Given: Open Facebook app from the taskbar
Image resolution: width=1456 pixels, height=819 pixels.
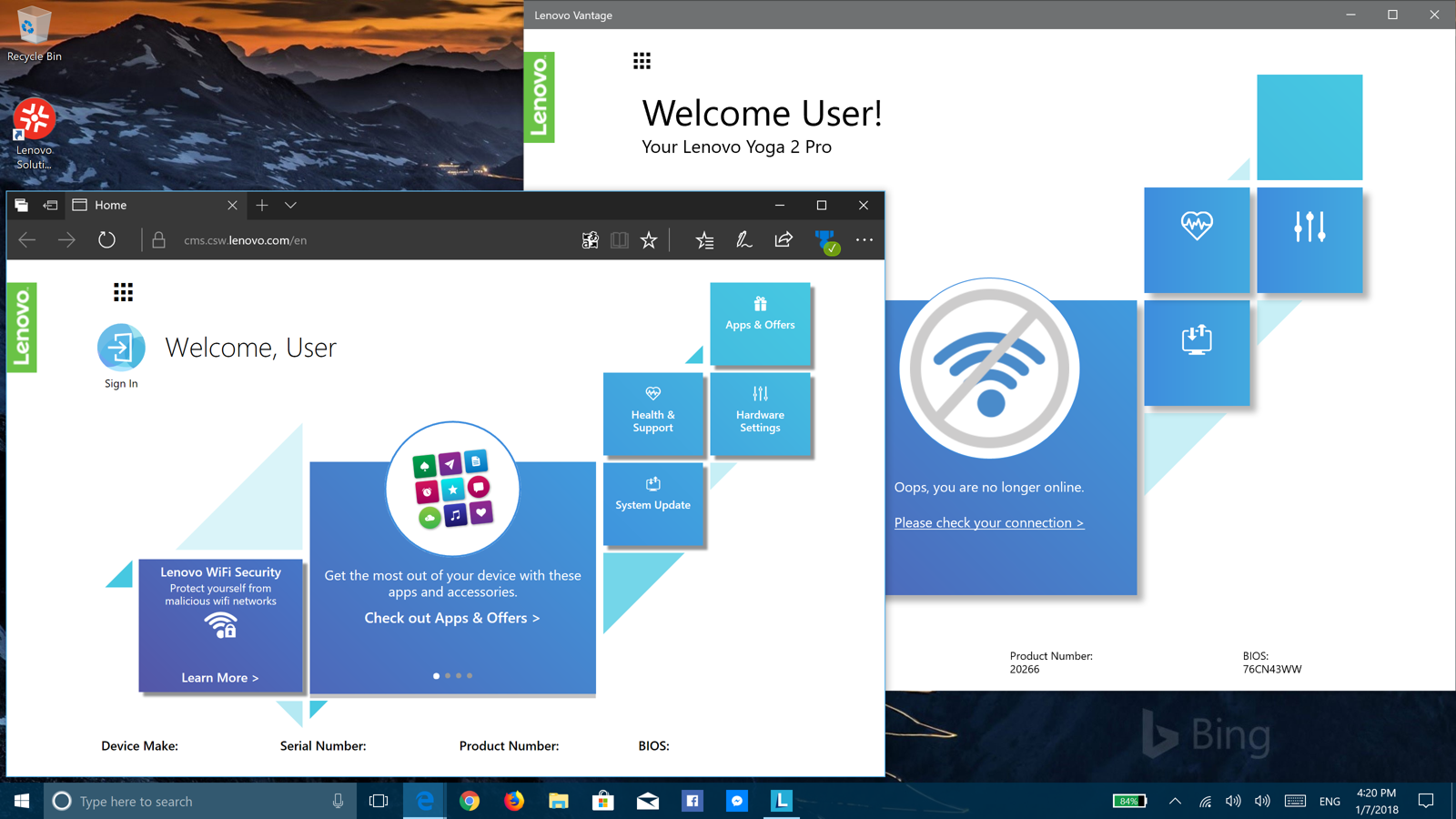Looking at the screenshot, I should [x=693, y=802].
